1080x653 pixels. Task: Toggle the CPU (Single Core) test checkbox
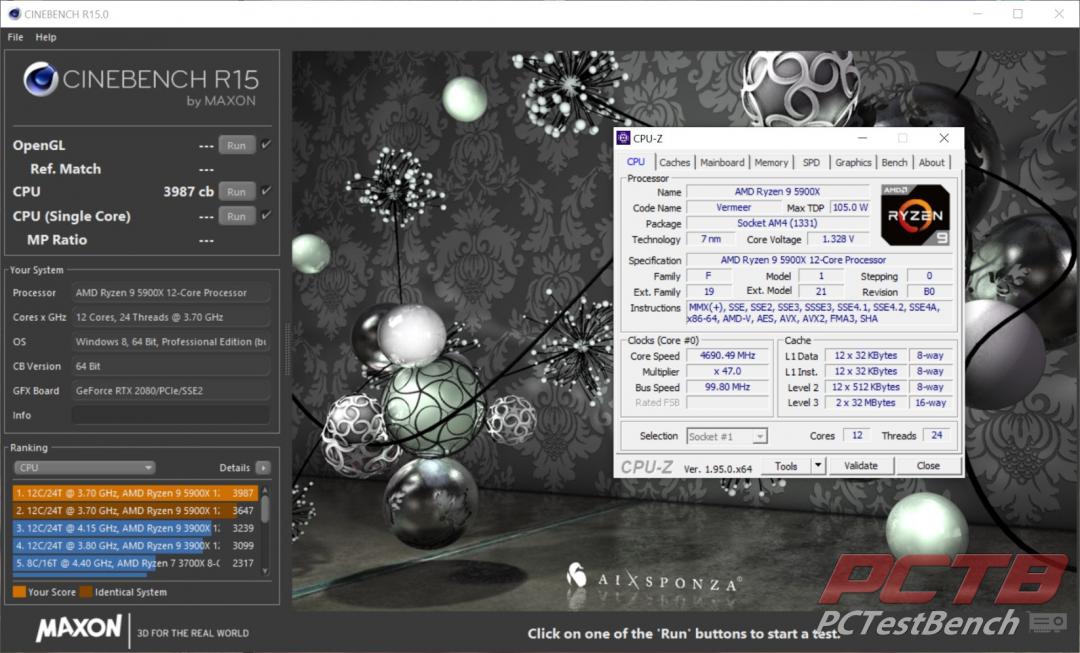266,216
